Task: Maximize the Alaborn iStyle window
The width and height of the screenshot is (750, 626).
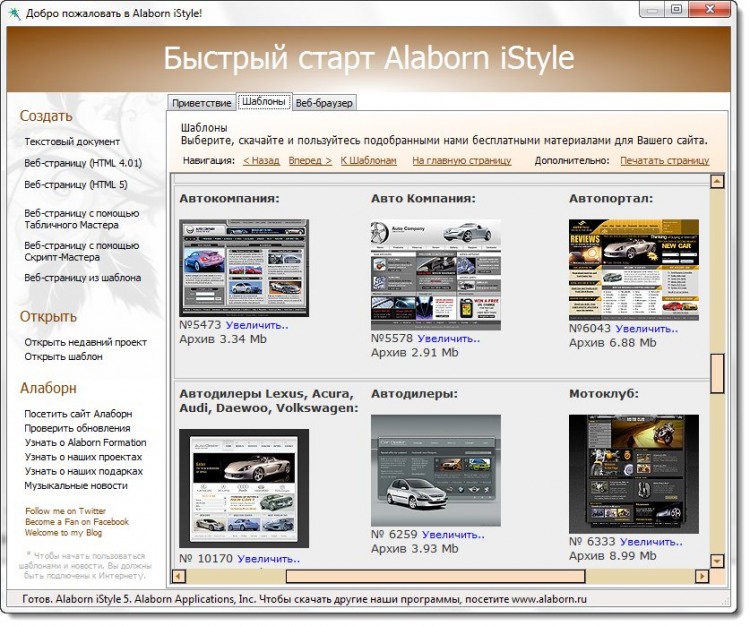Action: click(676, 9)
